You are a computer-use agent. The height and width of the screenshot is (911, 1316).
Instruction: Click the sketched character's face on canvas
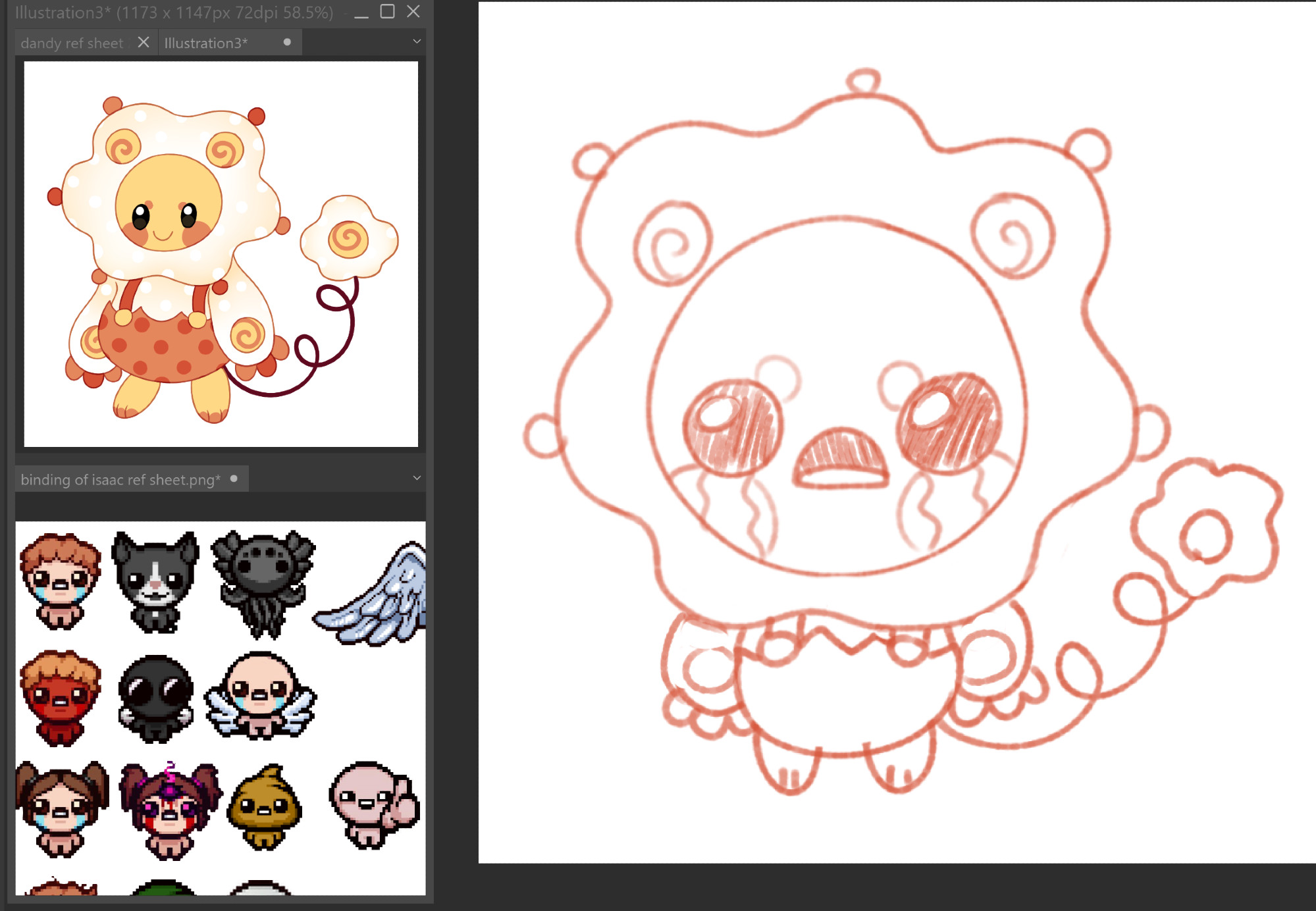(836, 395)
